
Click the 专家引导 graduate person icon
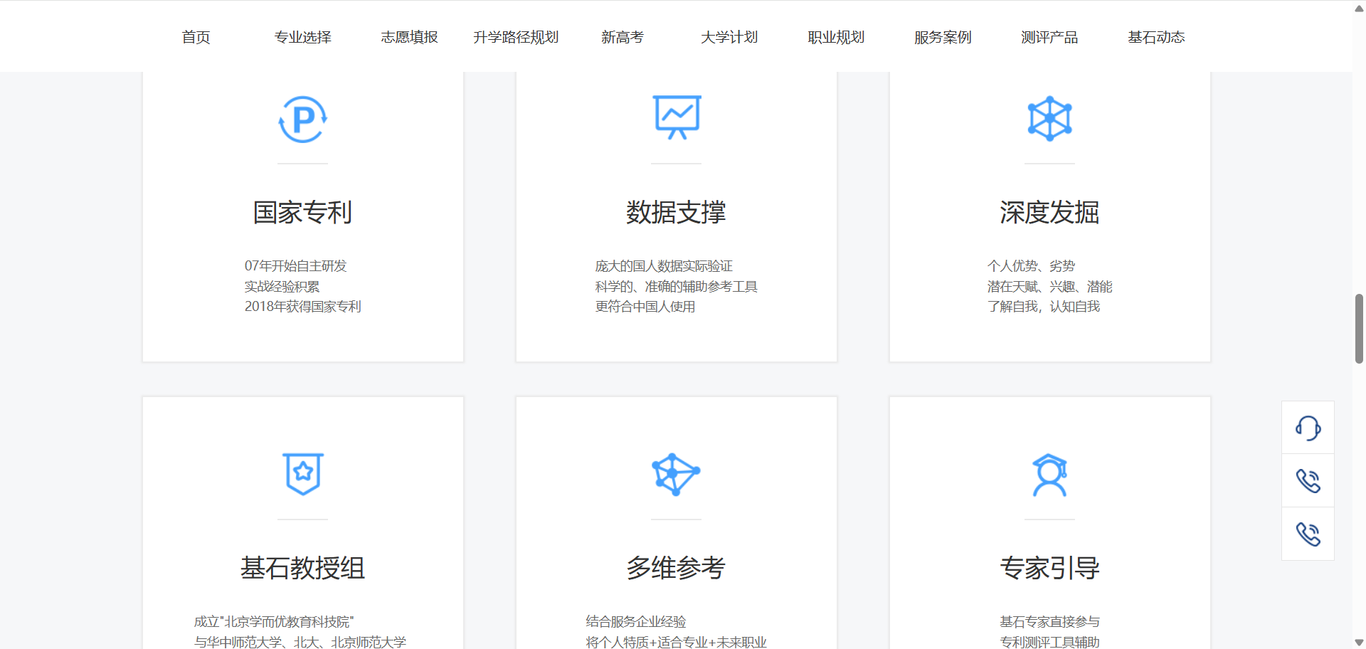point(1049,475)
